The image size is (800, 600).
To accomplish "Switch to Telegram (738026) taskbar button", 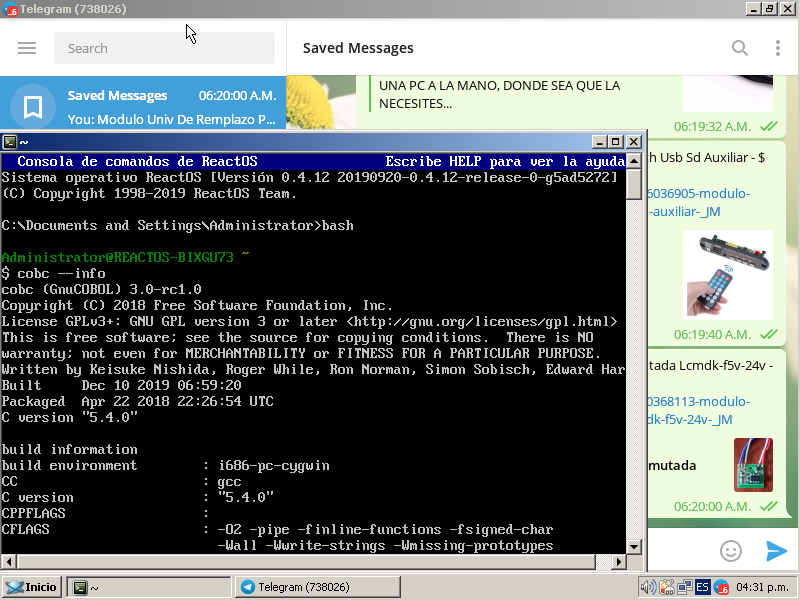I will tap(317, 587).
